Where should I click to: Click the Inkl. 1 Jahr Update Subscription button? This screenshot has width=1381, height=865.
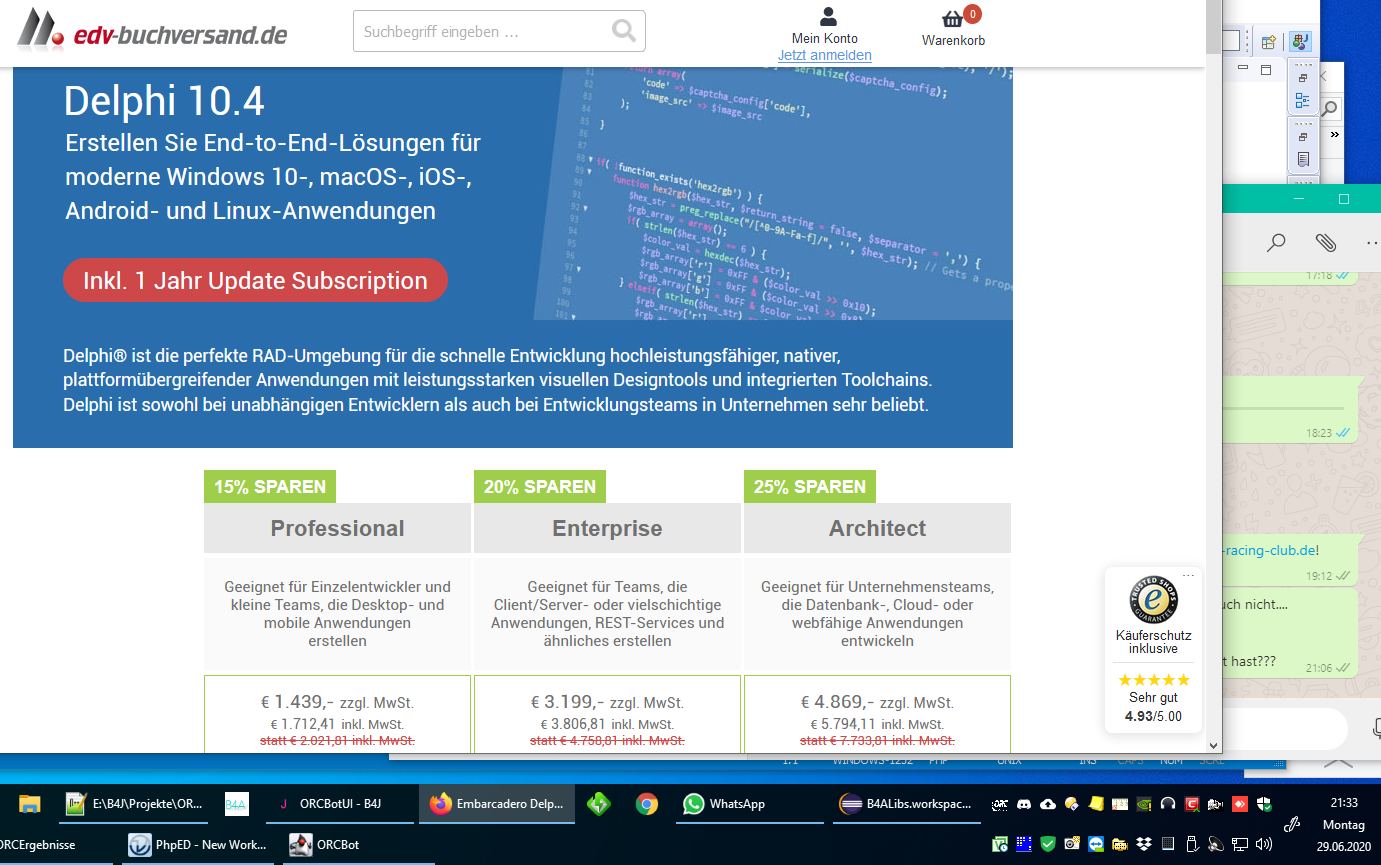pyautogui.click(x=255, y=281)
